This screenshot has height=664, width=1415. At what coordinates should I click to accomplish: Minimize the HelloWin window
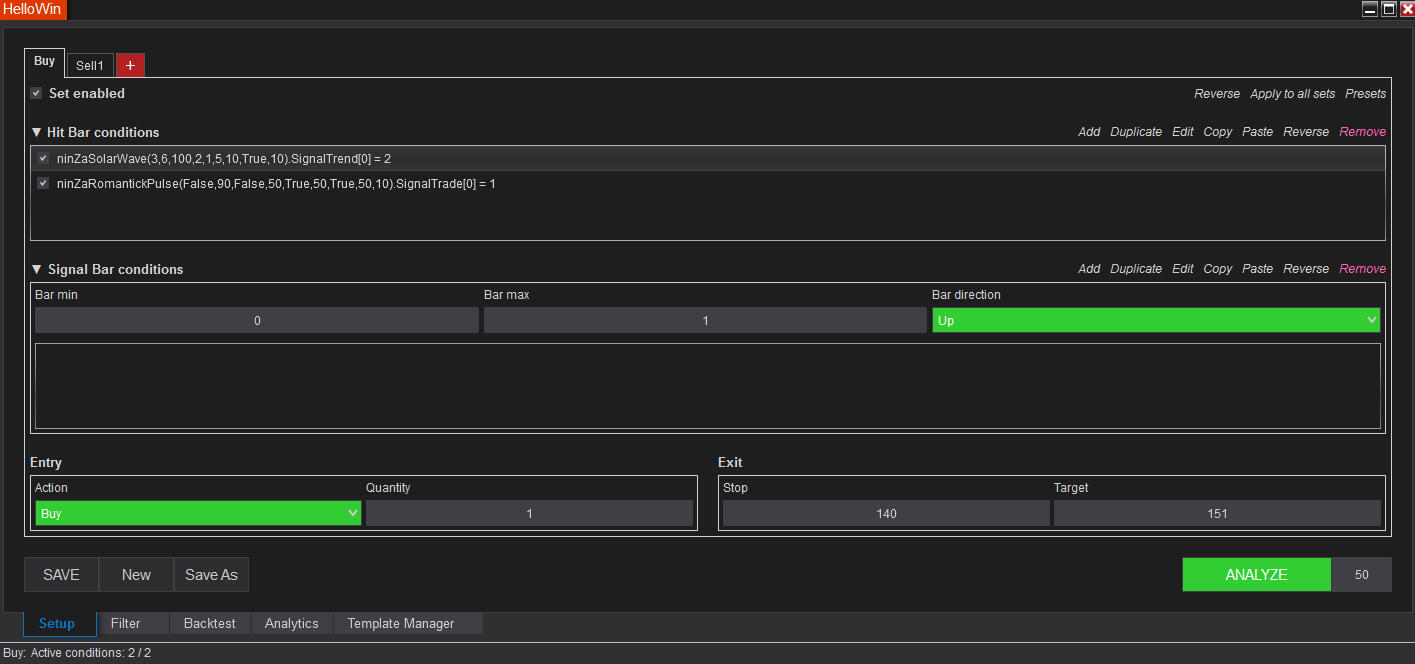point(1370,9)
